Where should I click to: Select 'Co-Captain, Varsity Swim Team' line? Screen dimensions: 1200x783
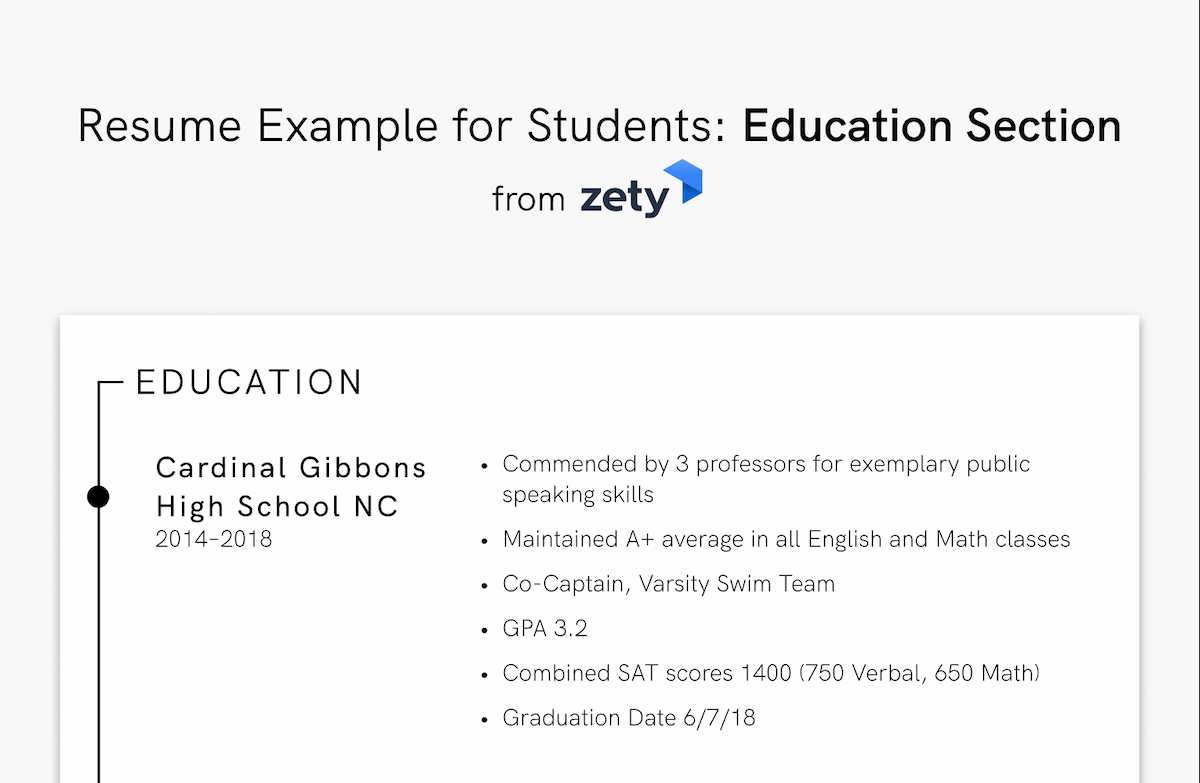[x=668, y=584]
